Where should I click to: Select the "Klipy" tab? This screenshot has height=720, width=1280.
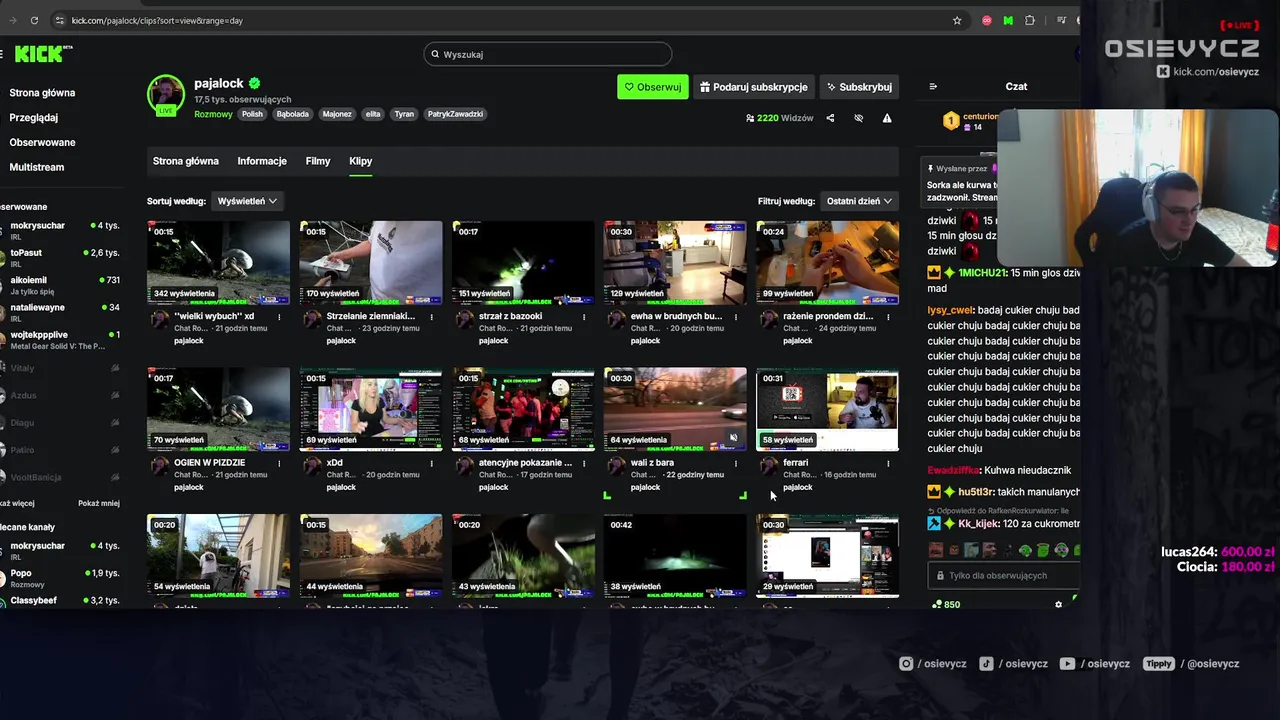tap(360, 161)
